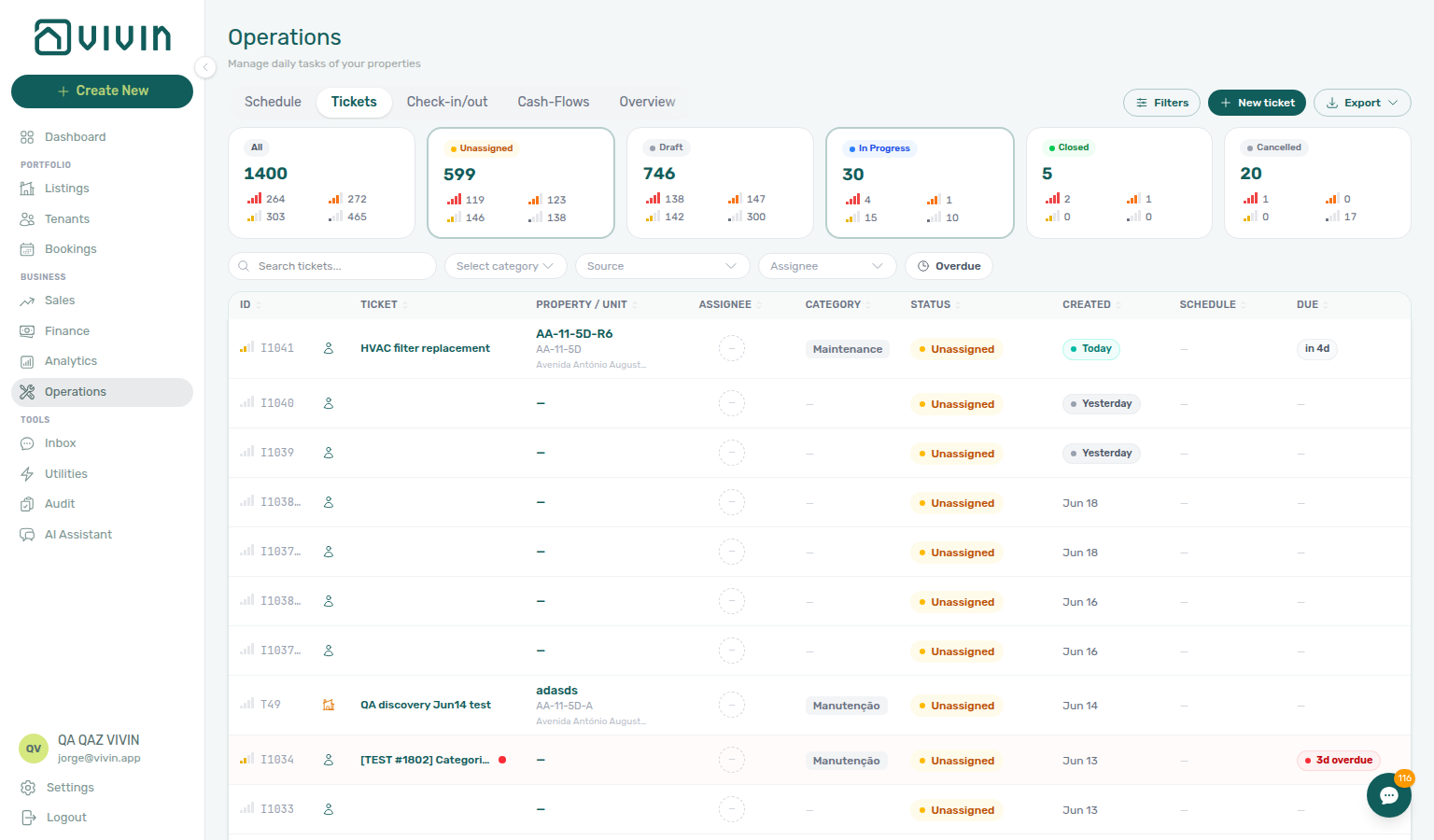The image size is (1434, 840).
Task: Filter by the Draft status card
Action: click(x=720, y=183)
